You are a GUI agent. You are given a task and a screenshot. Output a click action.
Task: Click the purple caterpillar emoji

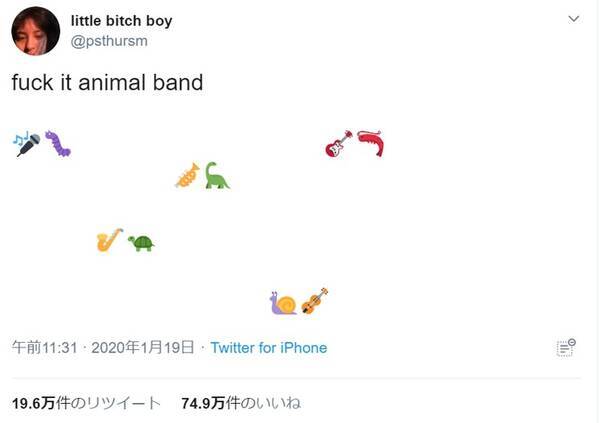[x=58, y=144]
